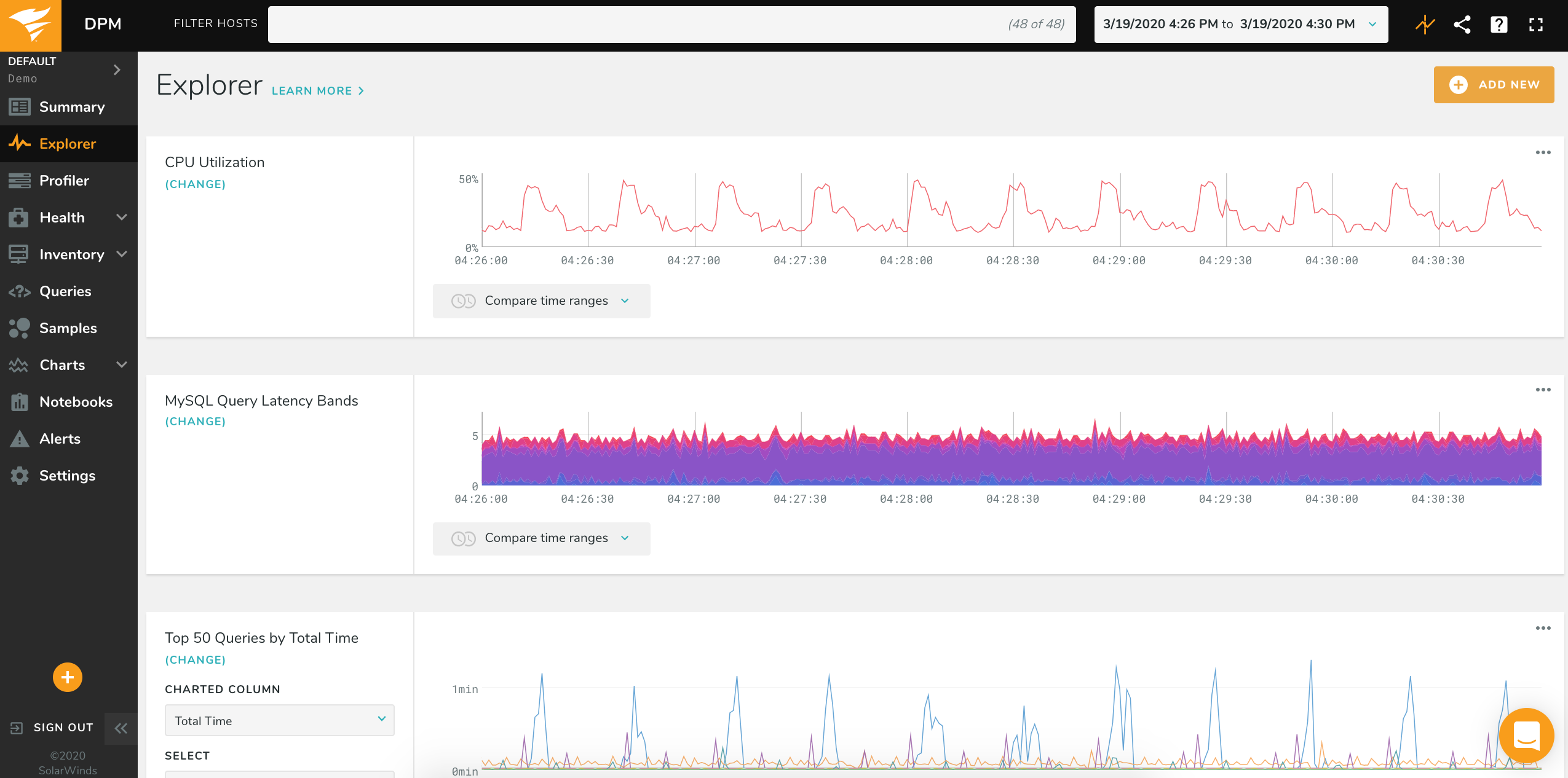Open Compare time ranges under CPU Utilization
The image size is (1568, 778).
pos(541,301)
